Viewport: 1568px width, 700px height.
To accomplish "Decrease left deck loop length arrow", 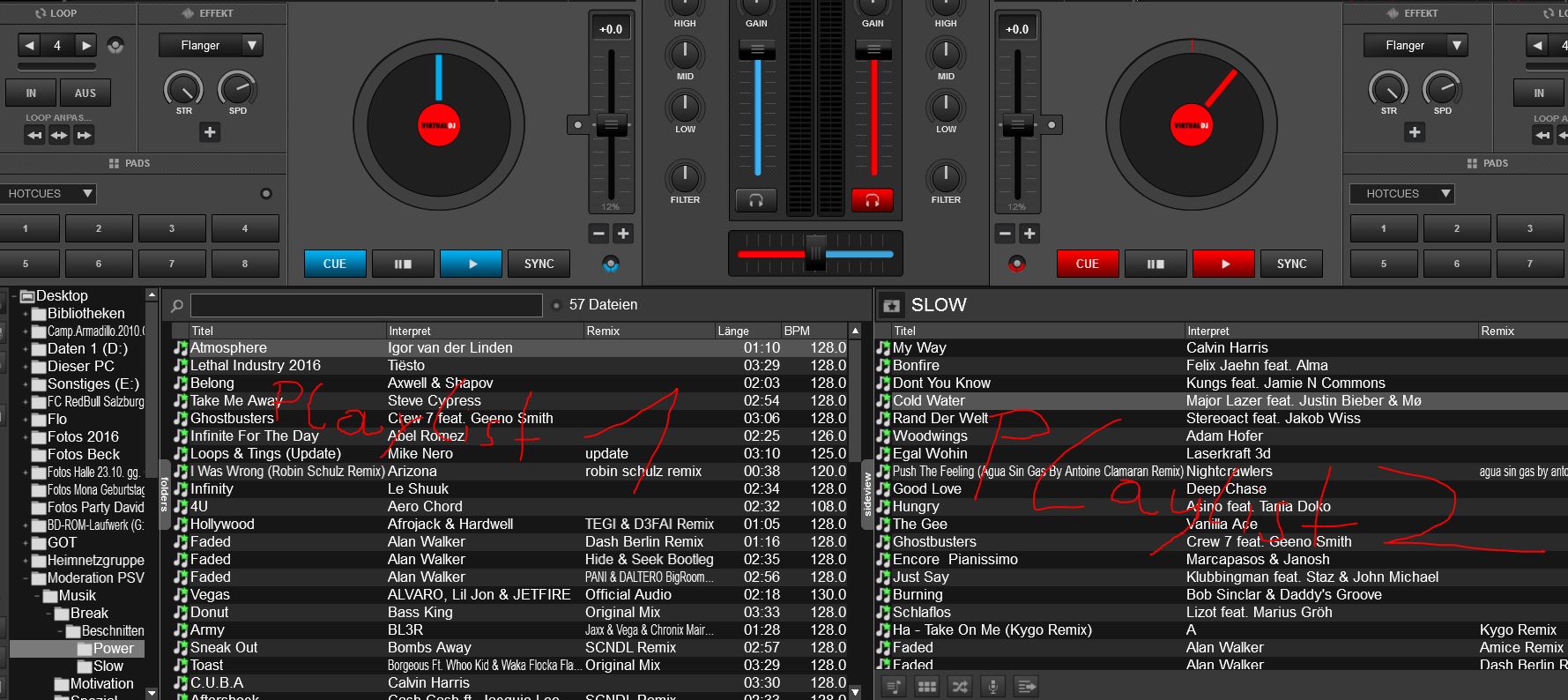I will 30,45.
